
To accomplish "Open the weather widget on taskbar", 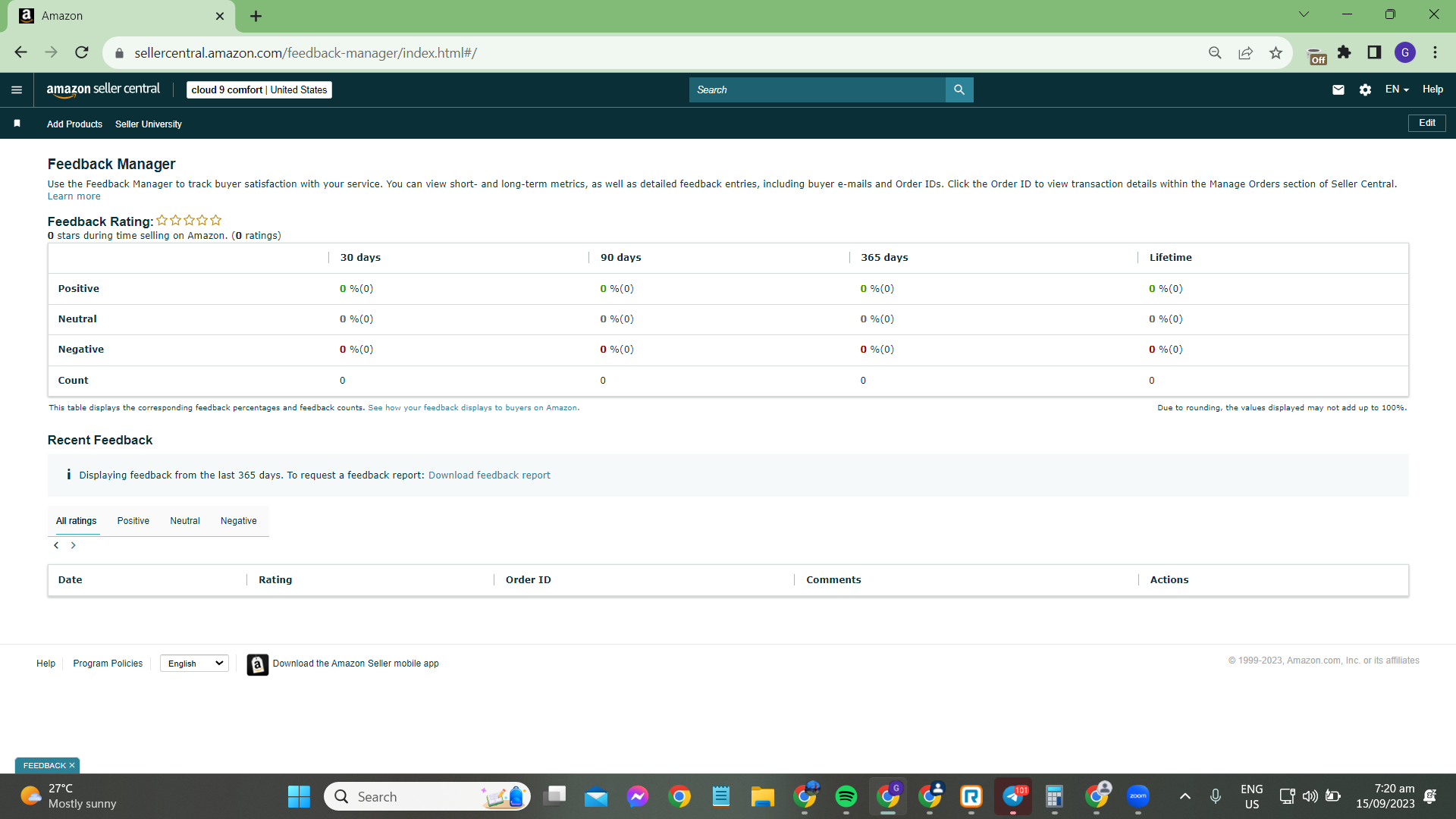I will (x=68, y=796).
